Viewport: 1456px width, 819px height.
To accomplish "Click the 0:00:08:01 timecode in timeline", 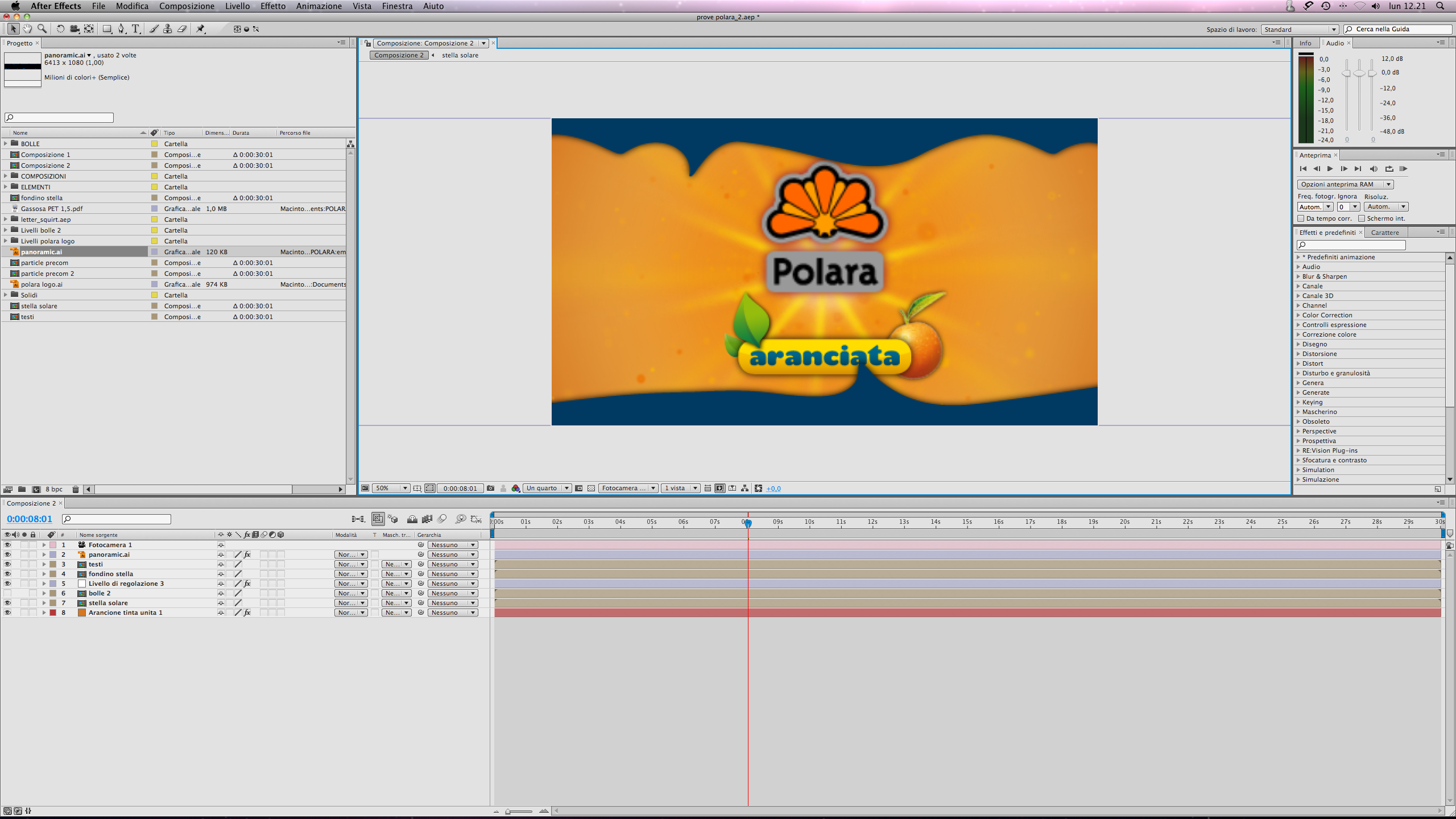I will click(30, 519).
